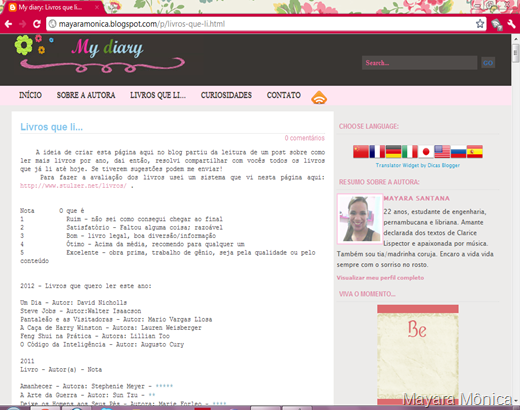Click the Steve Jobs - Walter Isaacson line

(x=81, y=311)
